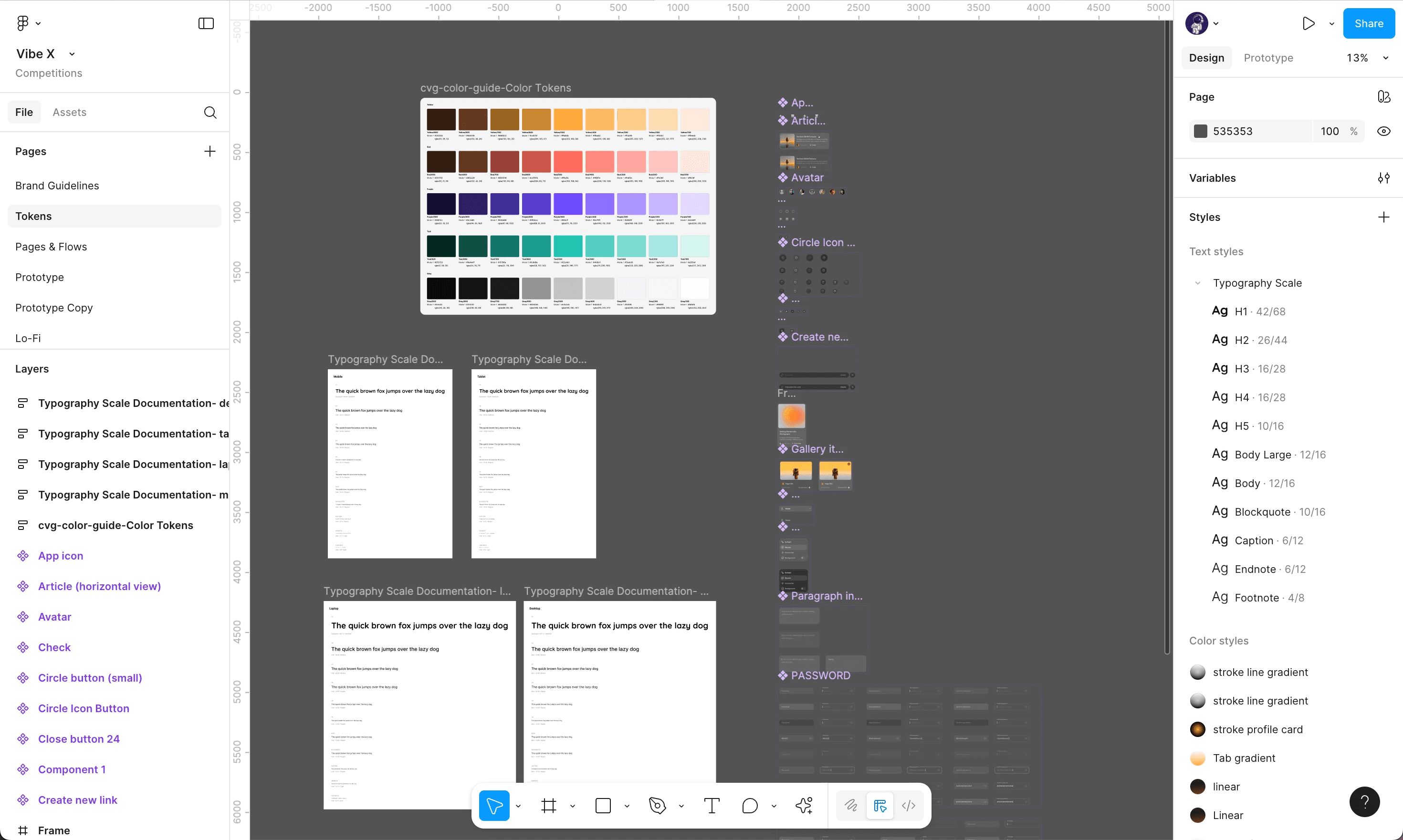1403x840 pixels.
Task: Click the Share button
Action: pos(1369,23)
